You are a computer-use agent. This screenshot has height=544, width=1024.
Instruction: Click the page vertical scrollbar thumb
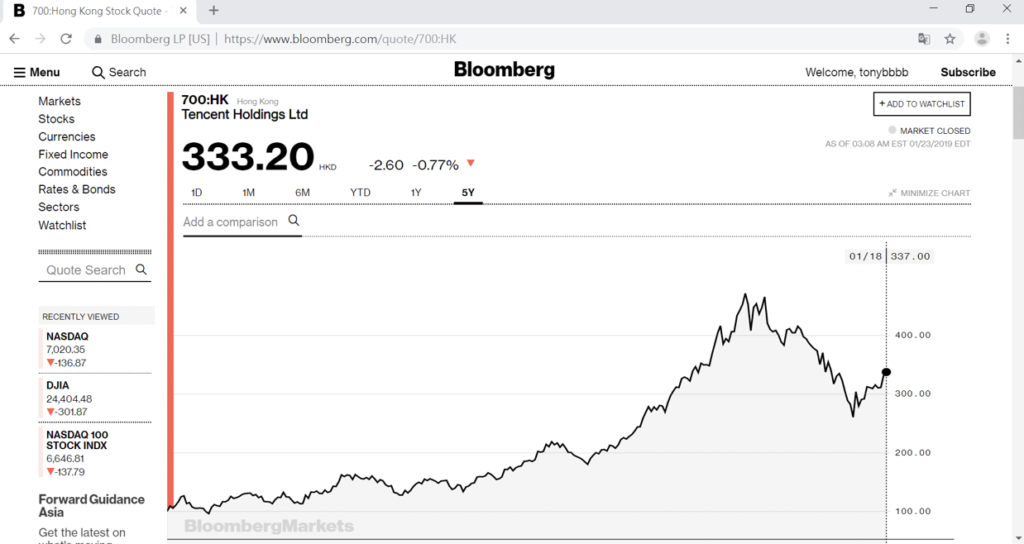1018,112
